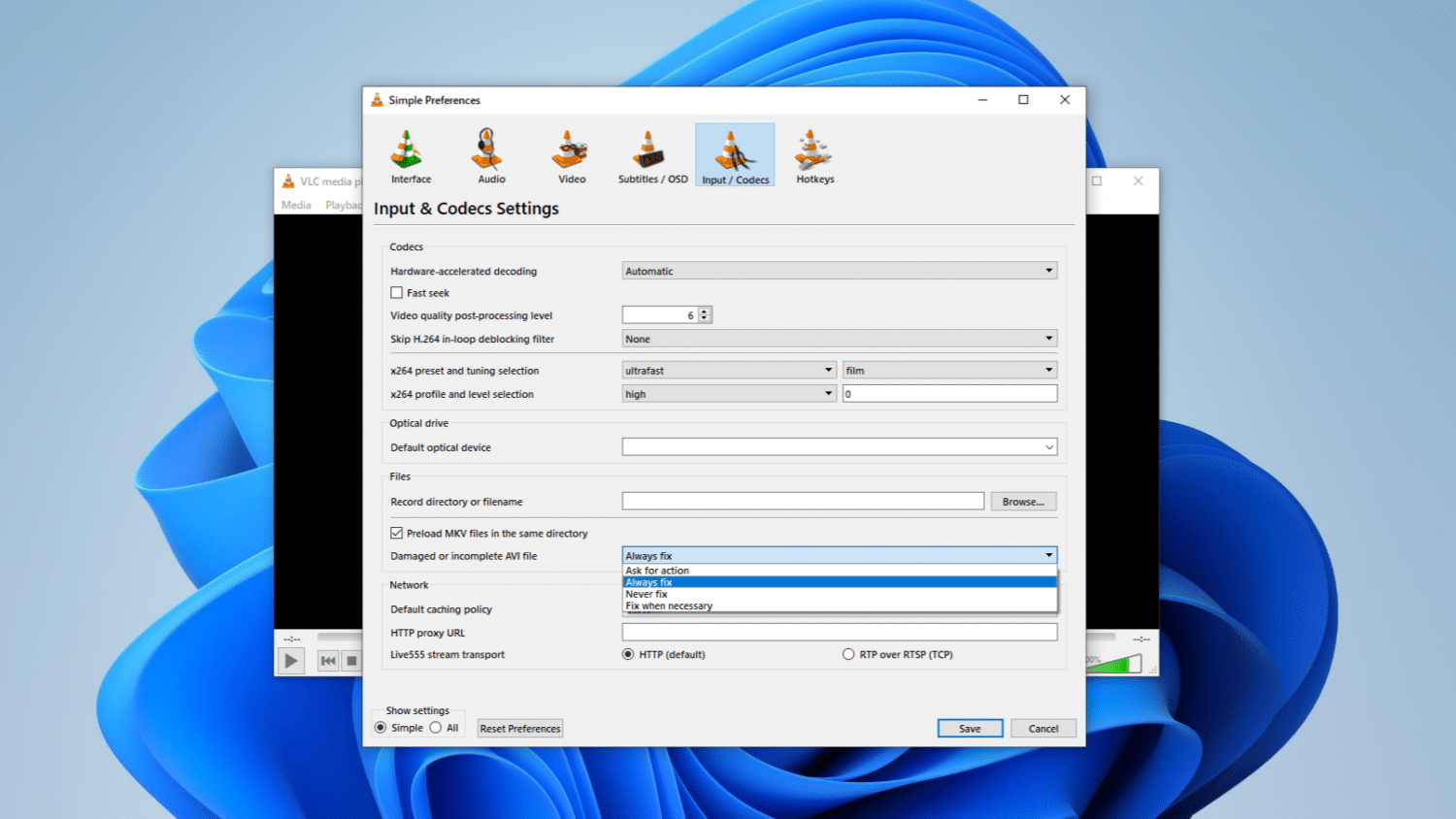Open the x264 profile dropdown showing high
This screenshot has height=819, width=1456.
729,394
